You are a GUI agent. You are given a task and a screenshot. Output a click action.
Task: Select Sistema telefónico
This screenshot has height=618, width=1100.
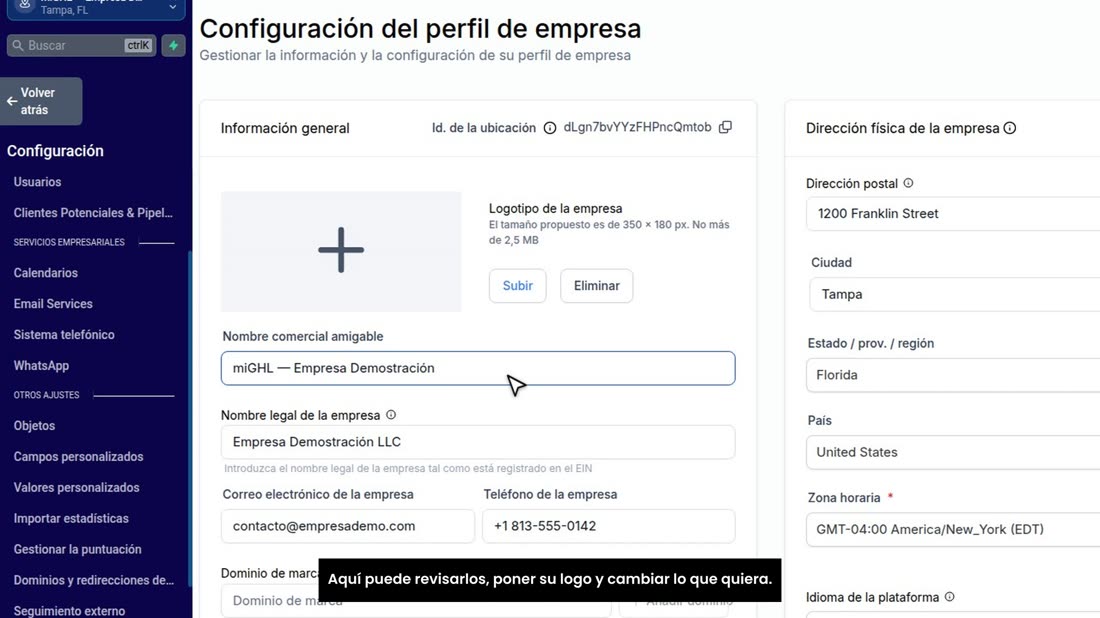click(64, 335)
